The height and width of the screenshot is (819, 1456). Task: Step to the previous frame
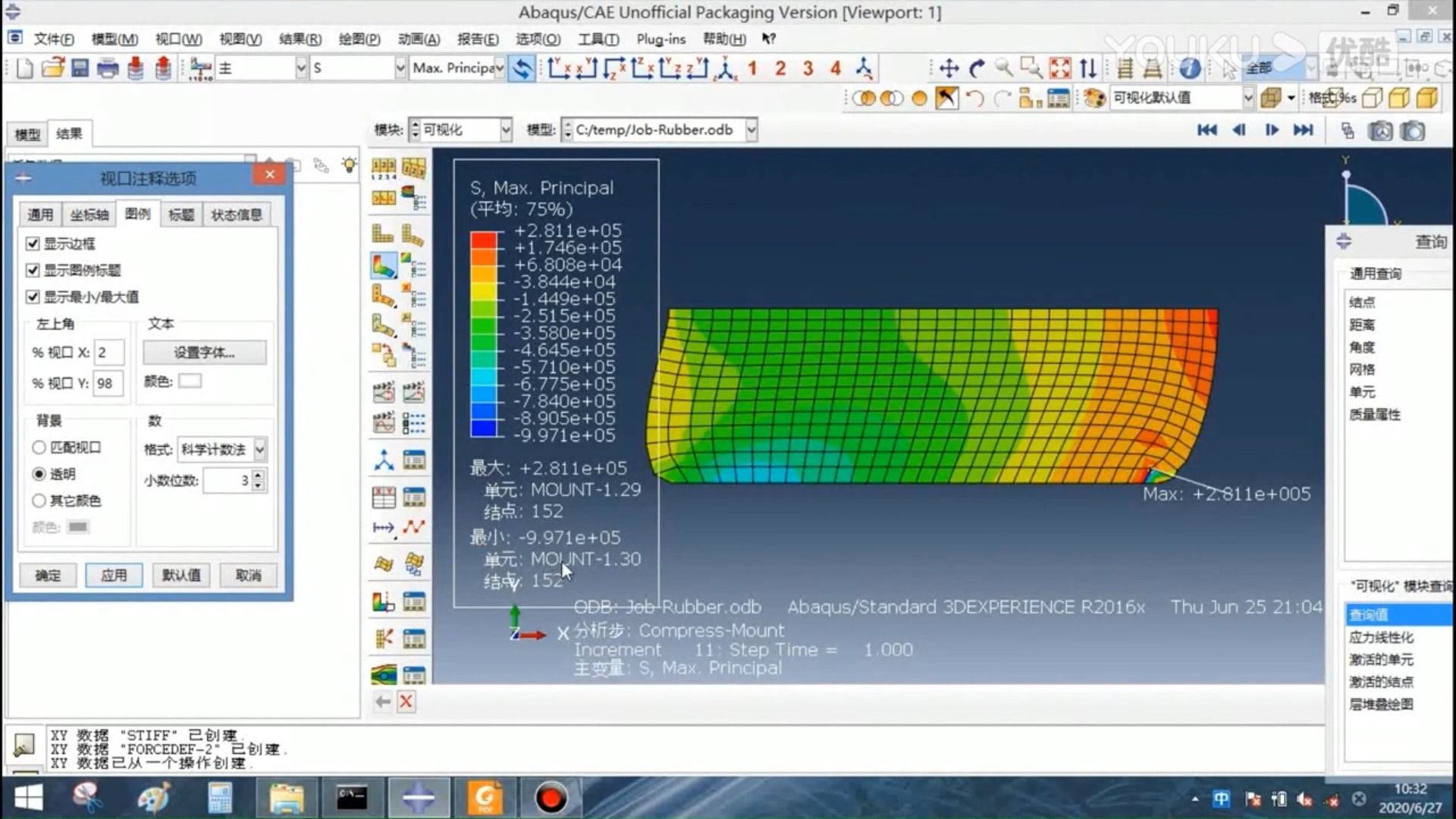(1239, 130)
